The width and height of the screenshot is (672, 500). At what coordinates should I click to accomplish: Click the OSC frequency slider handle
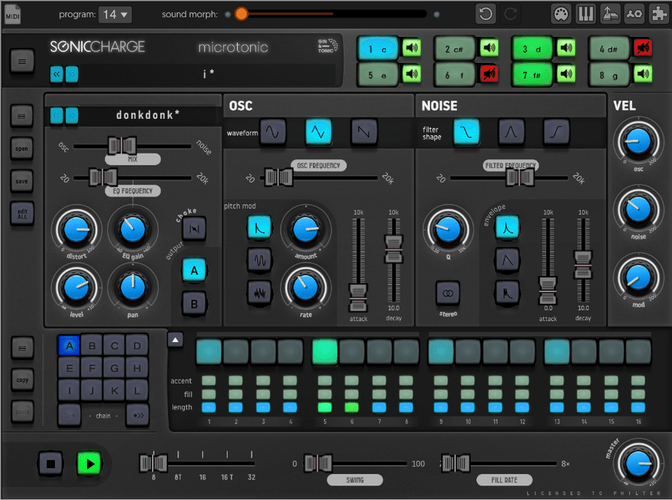coord(279,177)
